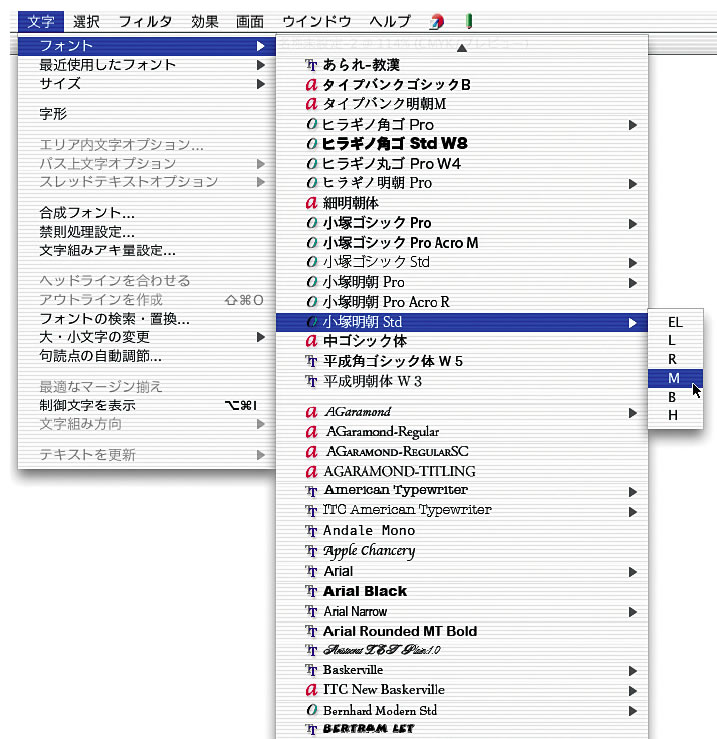
Task: Click highlighted 小塚明朝 Std font row
Action: pyautogui.click(x=462, y=322)
